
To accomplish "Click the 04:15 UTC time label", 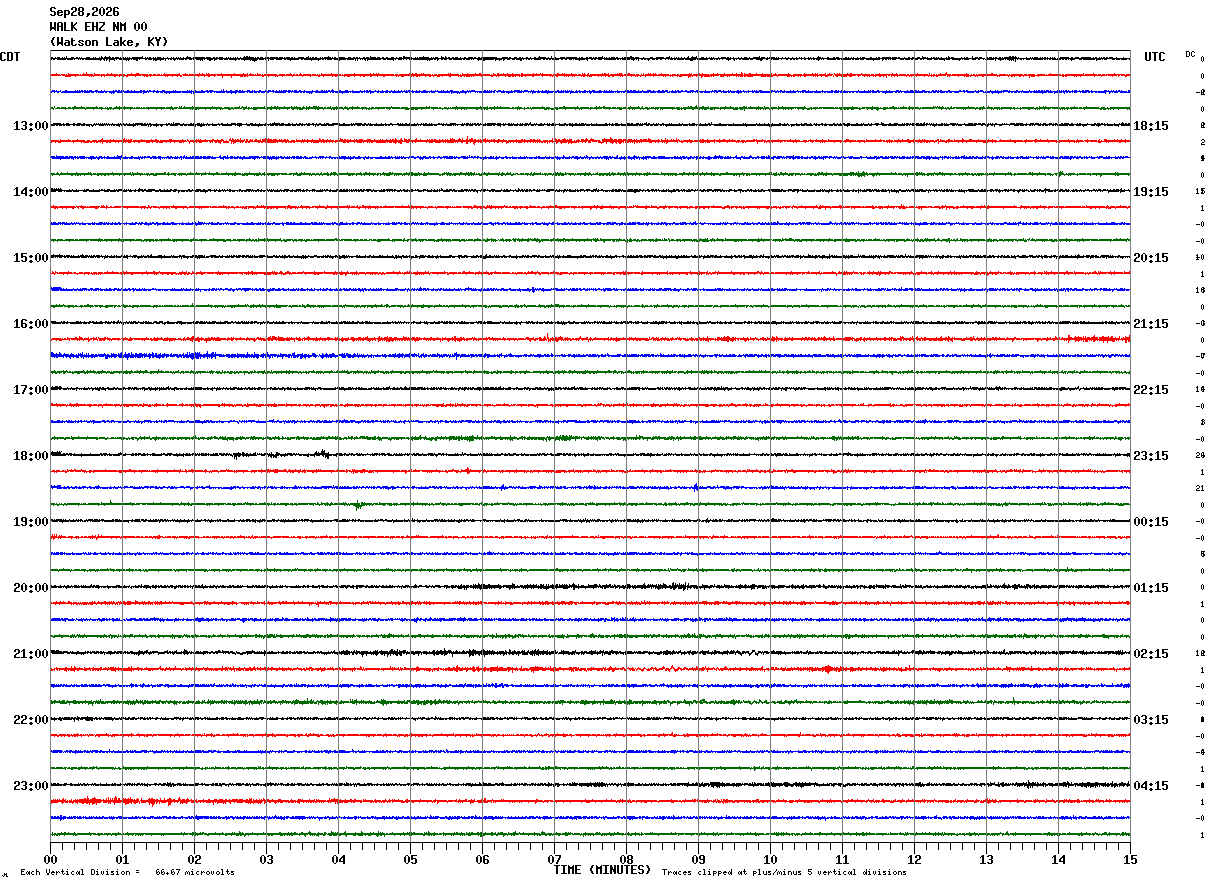I will pos(1151,786).
